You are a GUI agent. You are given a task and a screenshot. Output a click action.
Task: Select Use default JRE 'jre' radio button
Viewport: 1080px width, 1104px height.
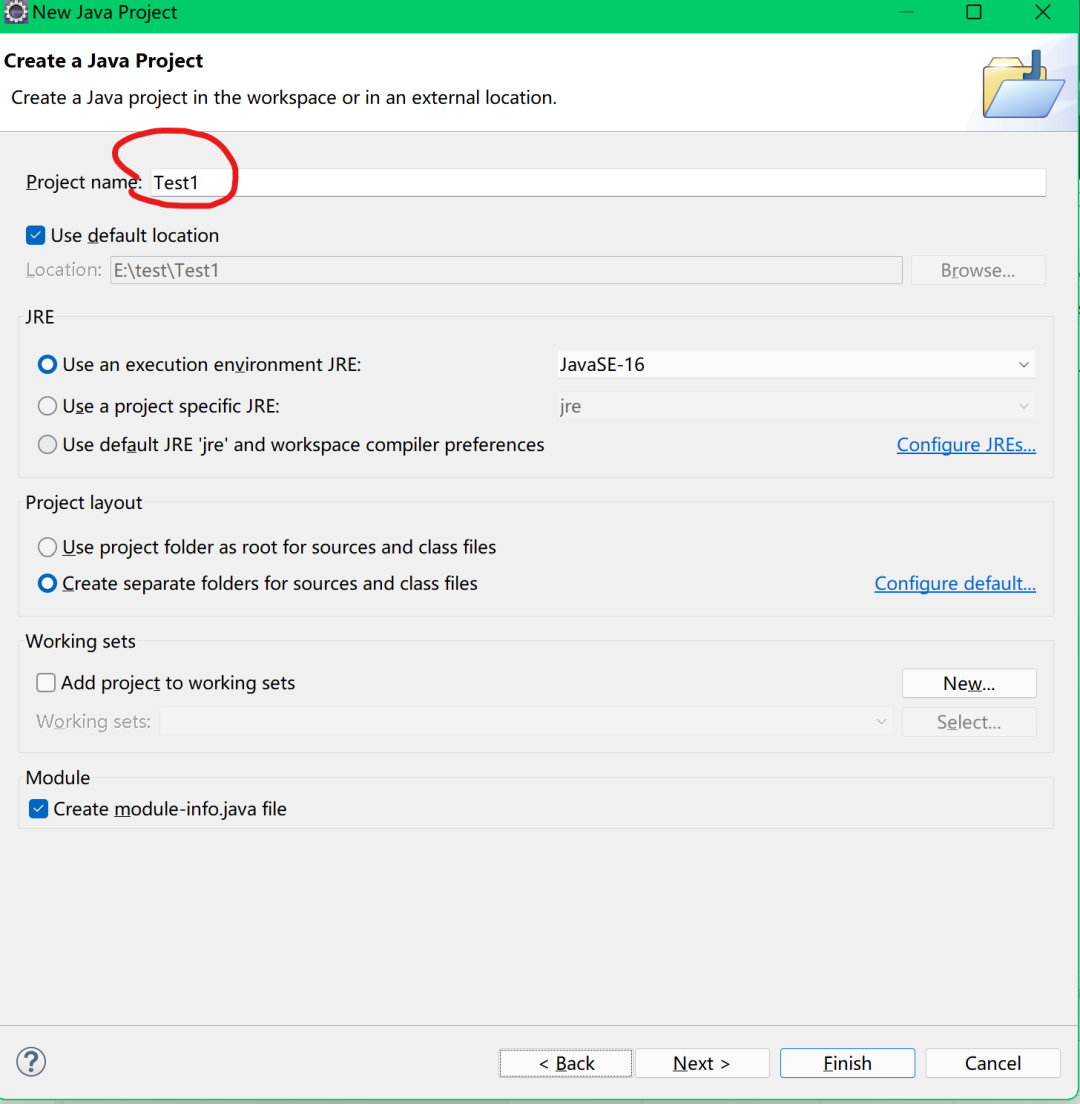pos(47,444)
